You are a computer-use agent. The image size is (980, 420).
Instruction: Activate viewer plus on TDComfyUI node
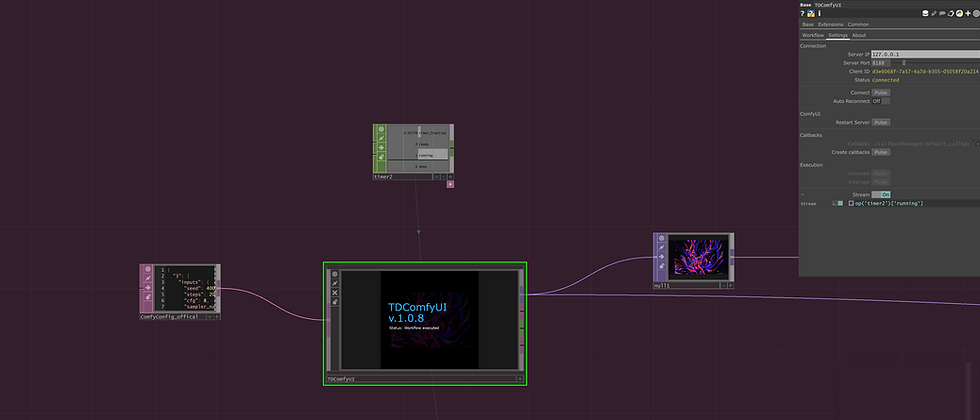(x=520, y=379)
